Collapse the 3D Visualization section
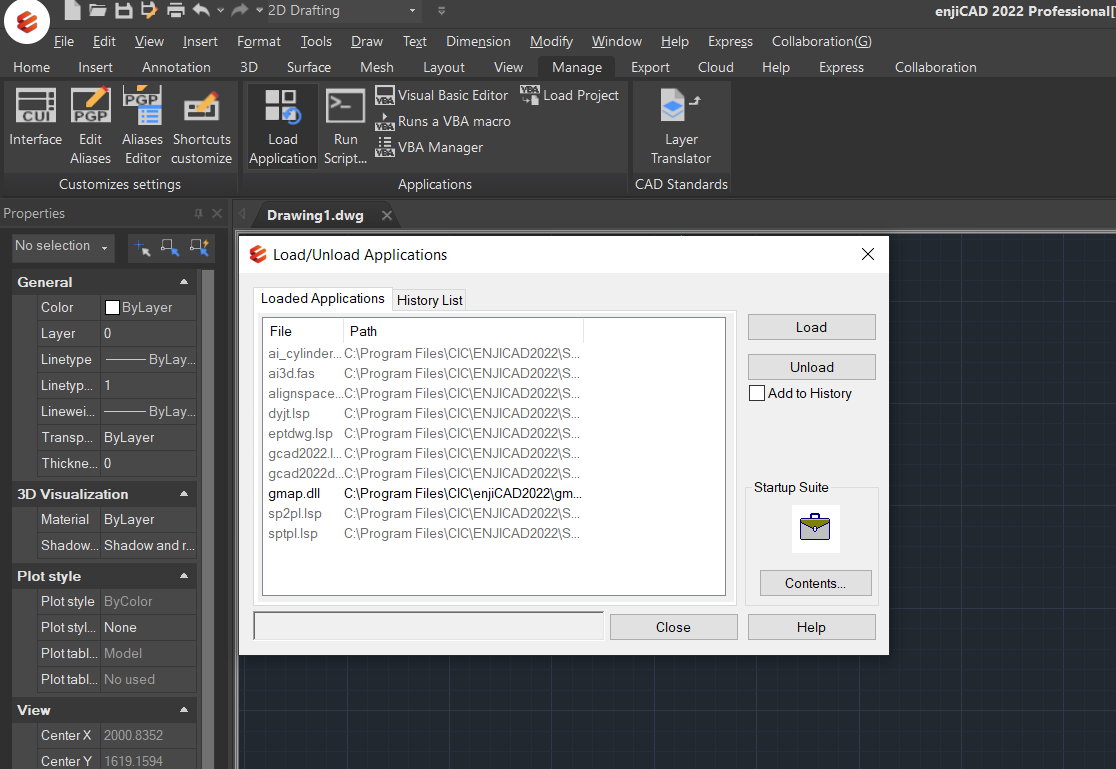 pyautogui.click(x=184, y=494)
